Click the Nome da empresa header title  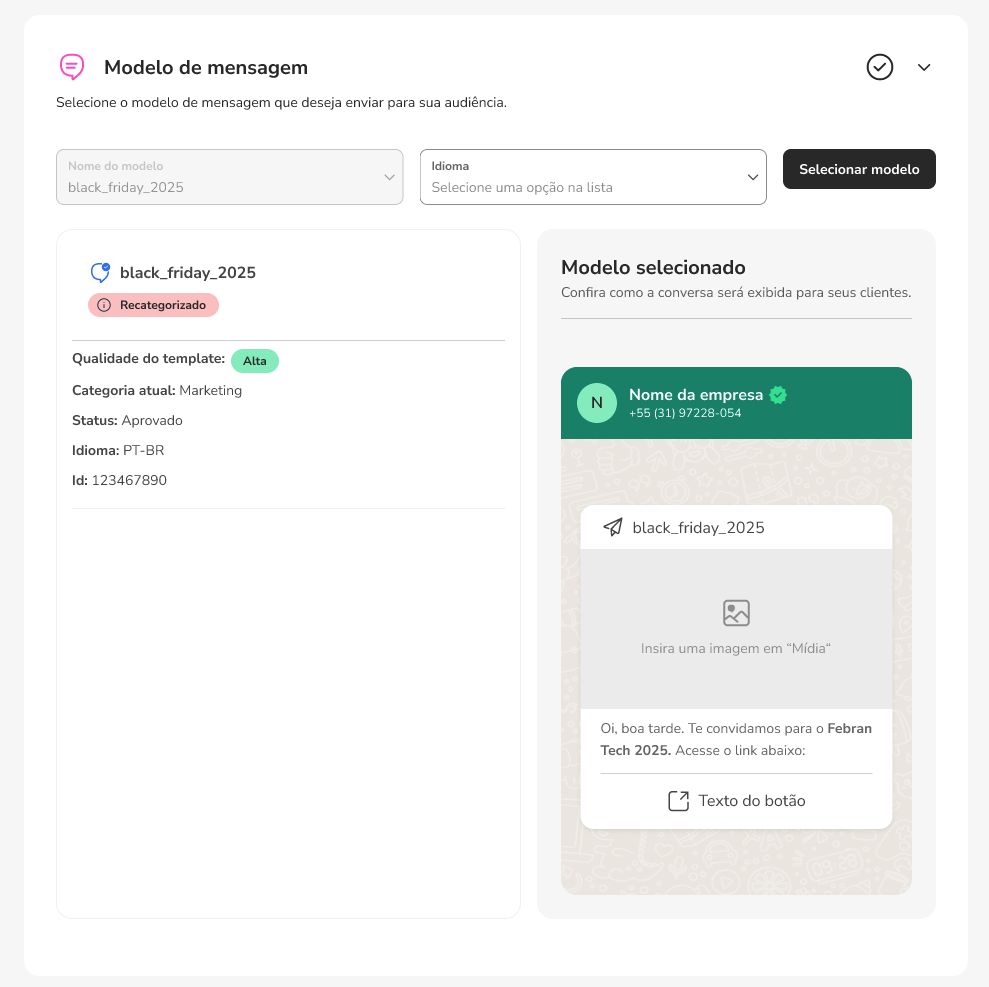695,395
